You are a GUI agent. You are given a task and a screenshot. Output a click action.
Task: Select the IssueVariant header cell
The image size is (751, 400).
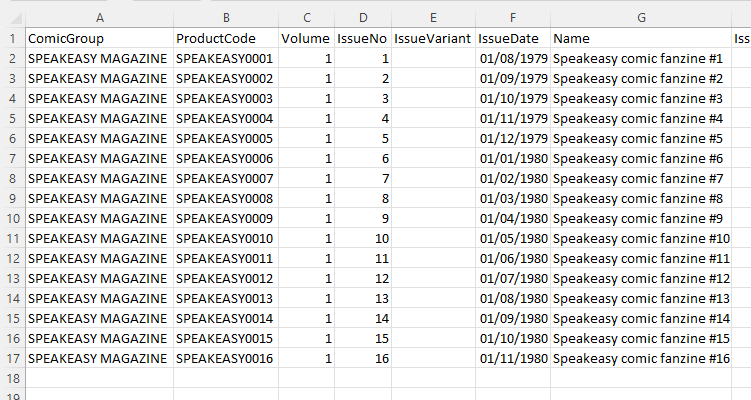tap(432, 39)
